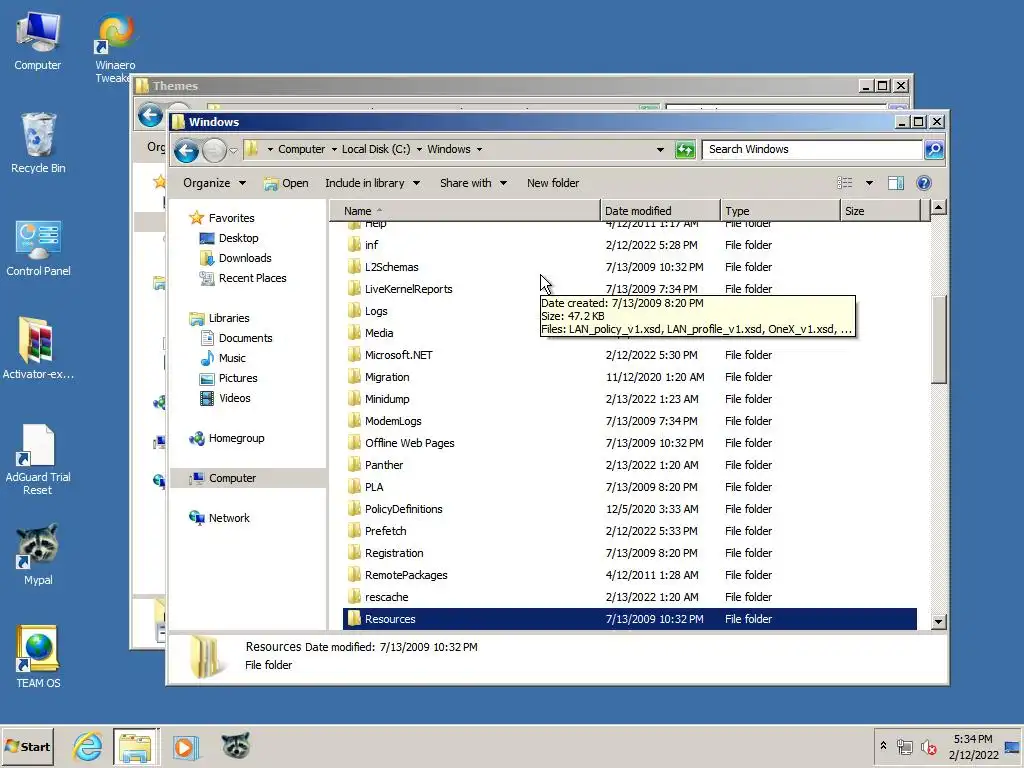Click the Computer breadcrumb segment
Viewport: 1024px width, 768px height.
pos(301,150)
